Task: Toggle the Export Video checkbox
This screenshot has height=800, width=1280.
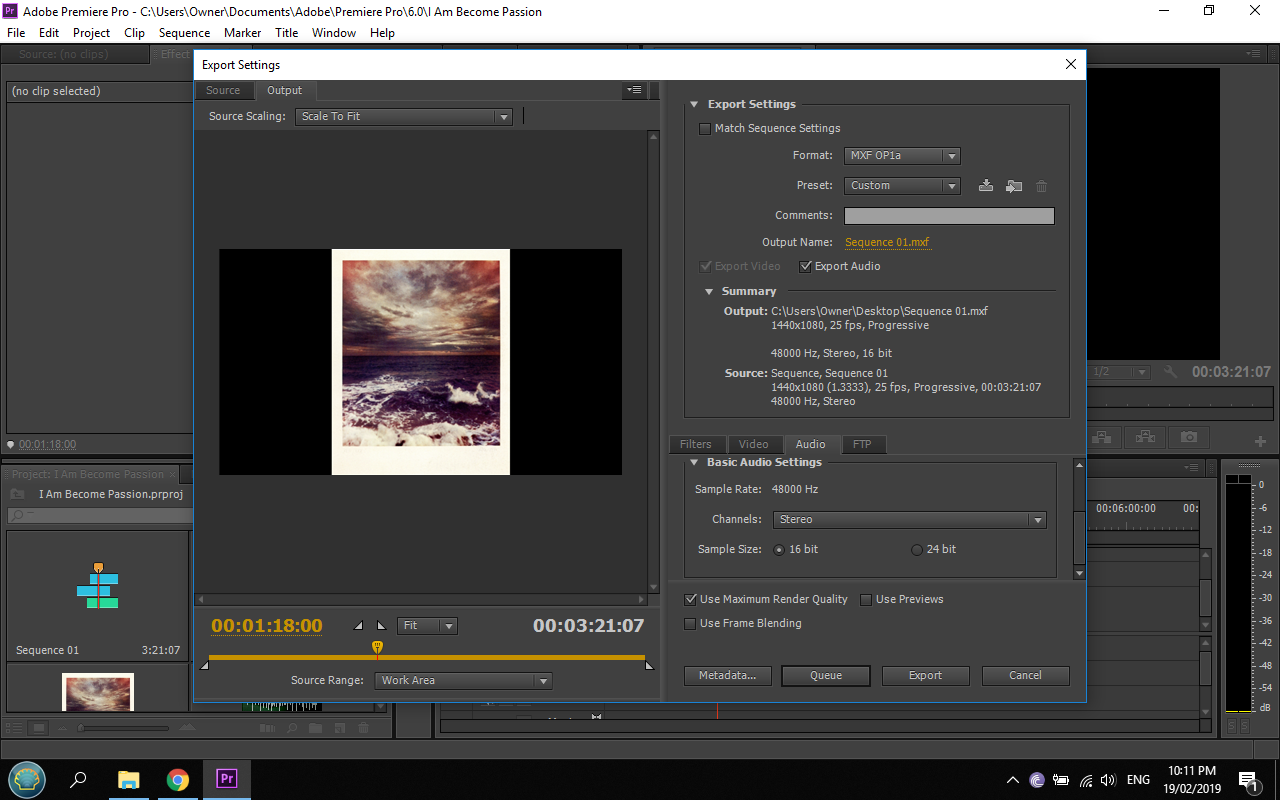Action: [705, 267]
